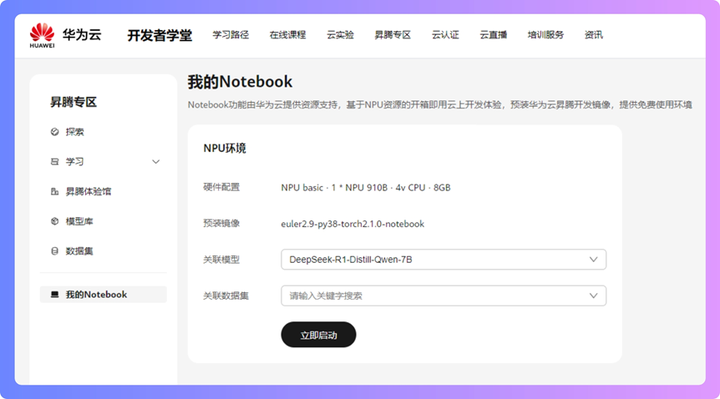Open 在线课程 in top navigation
Image resolution: width=720 pixels, height=399 pixels.
tap(287, 35)
